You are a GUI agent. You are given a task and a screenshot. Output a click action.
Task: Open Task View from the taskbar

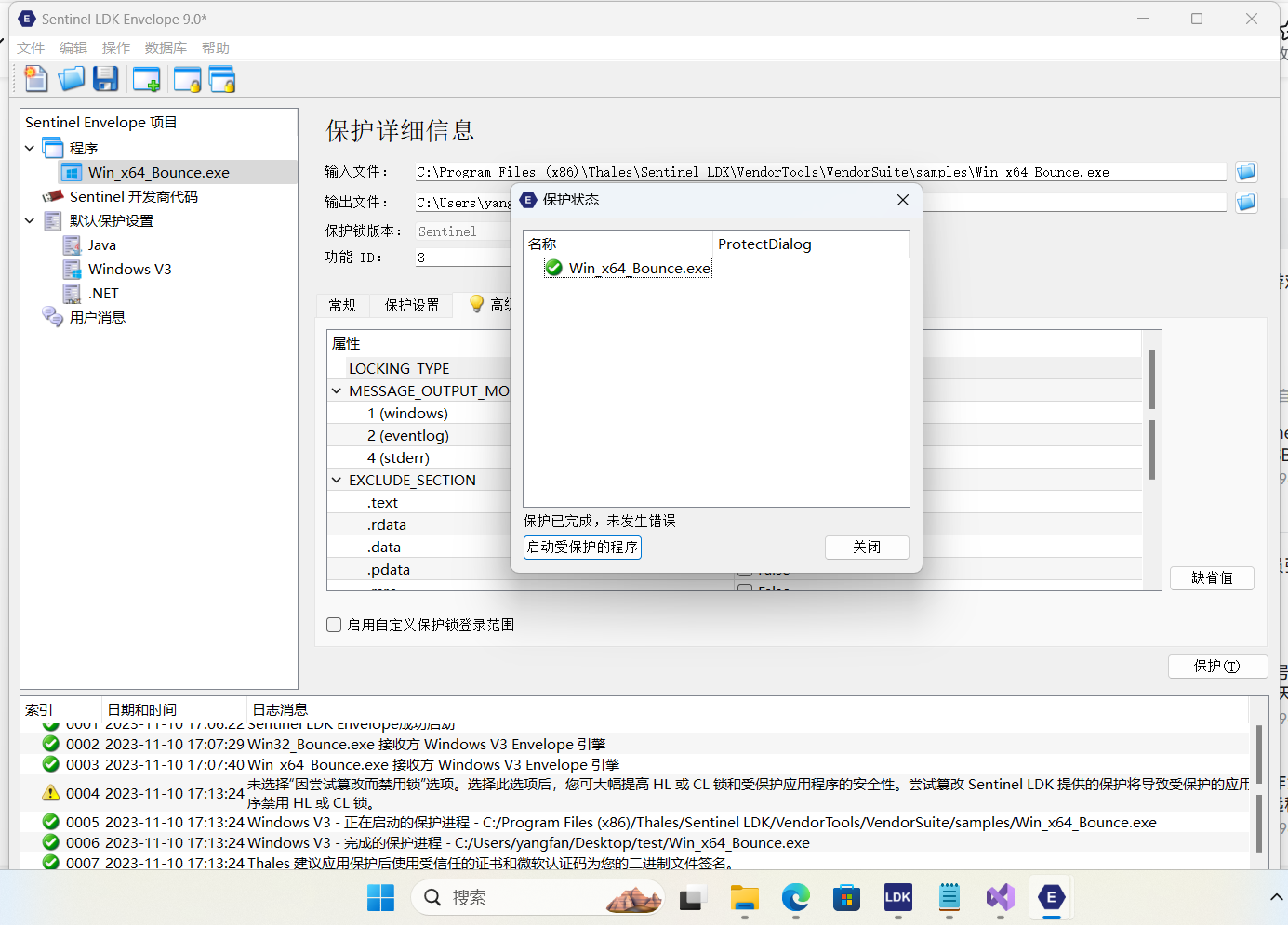[690, 899]
